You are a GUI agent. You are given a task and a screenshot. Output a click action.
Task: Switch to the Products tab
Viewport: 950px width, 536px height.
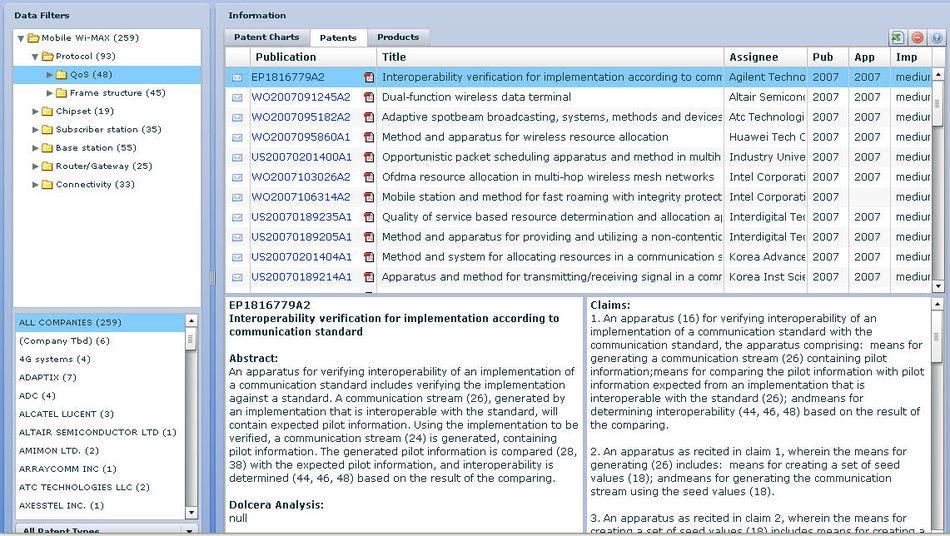pyautogui.click(x=399, y=38)
